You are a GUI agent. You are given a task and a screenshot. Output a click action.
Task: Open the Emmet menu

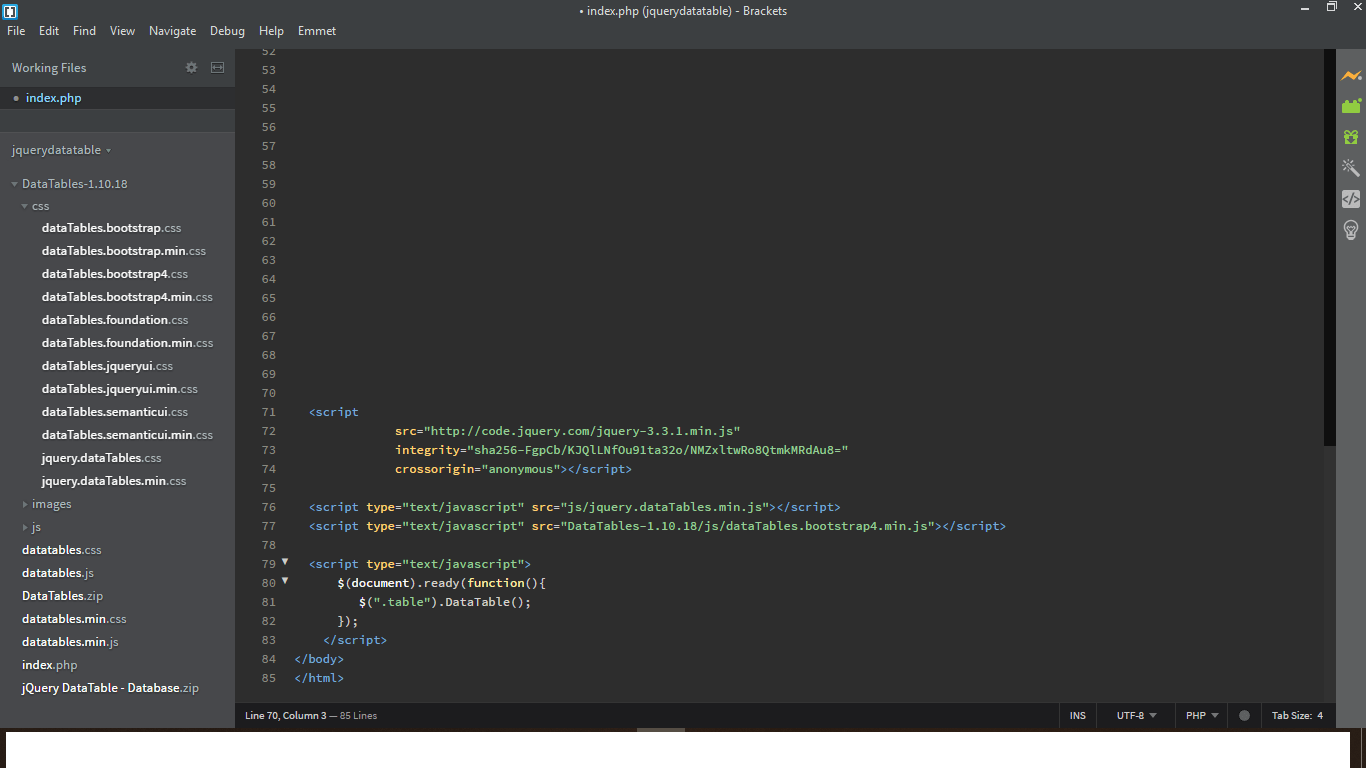pyautogui.click(x=317, y=31)
